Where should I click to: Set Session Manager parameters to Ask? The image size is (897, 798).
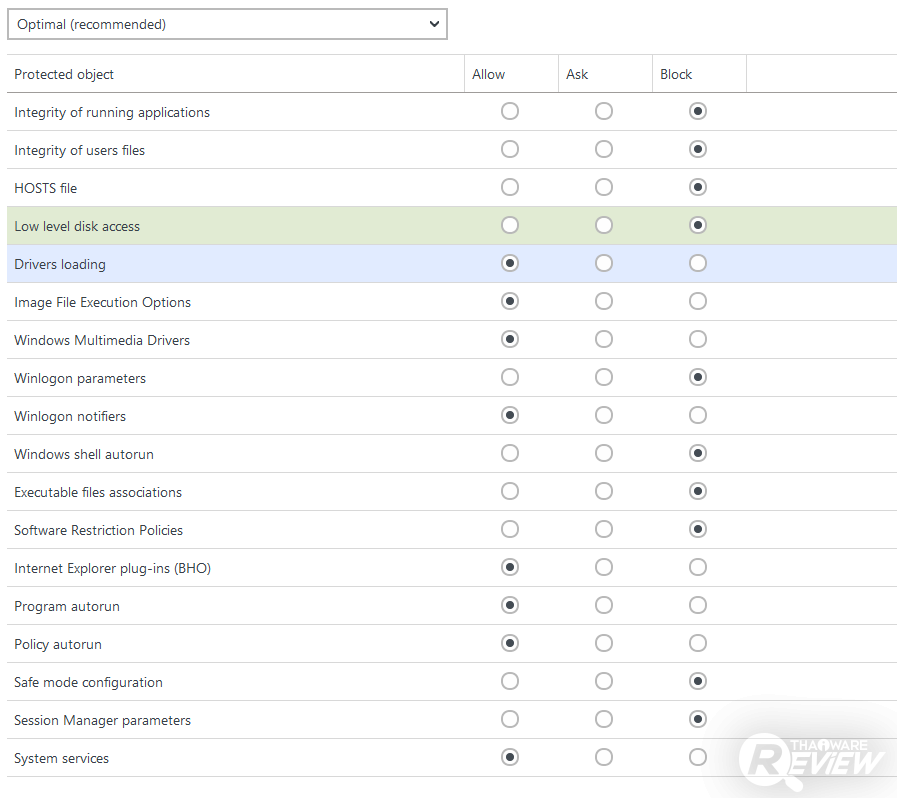tap(604, 719)
